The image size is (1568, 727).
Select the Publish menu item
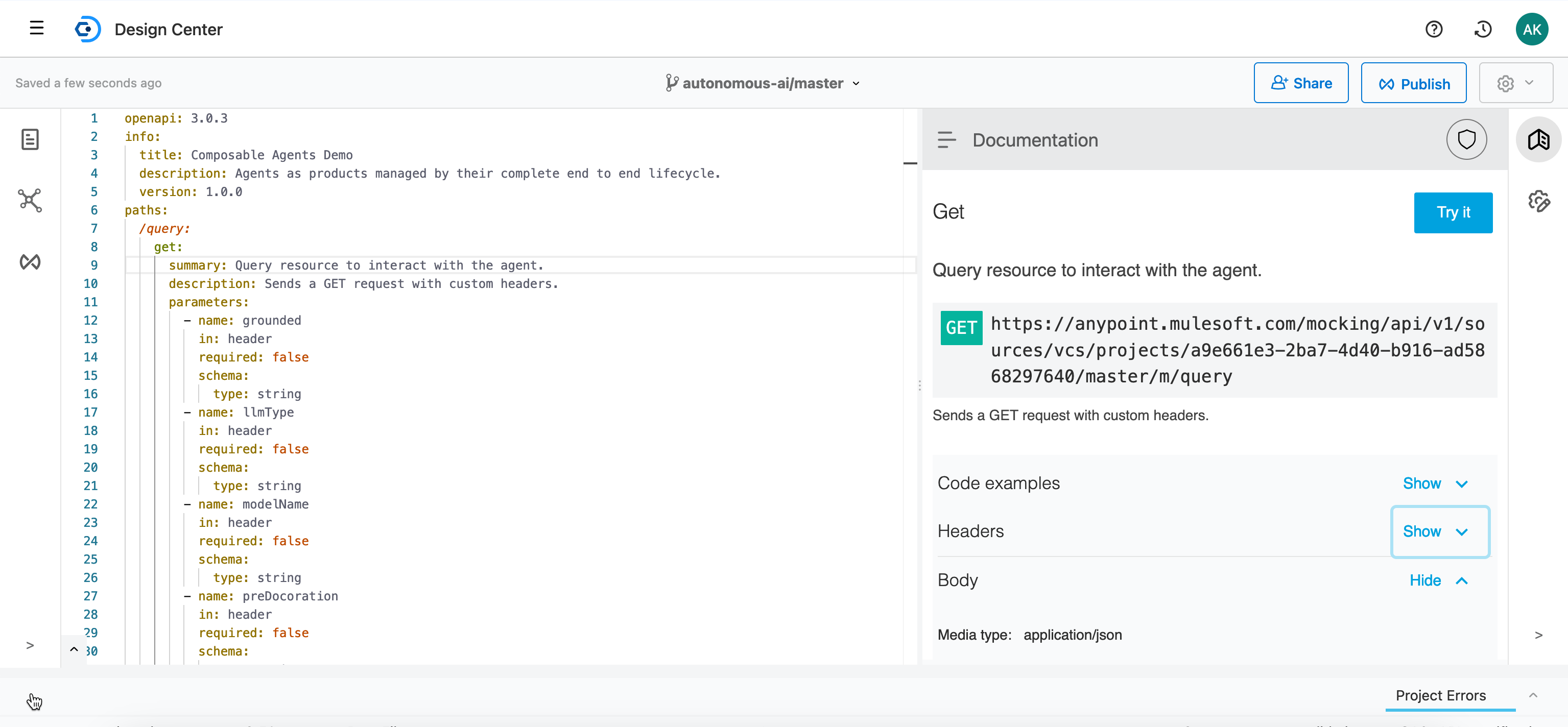coord(1415,82)
